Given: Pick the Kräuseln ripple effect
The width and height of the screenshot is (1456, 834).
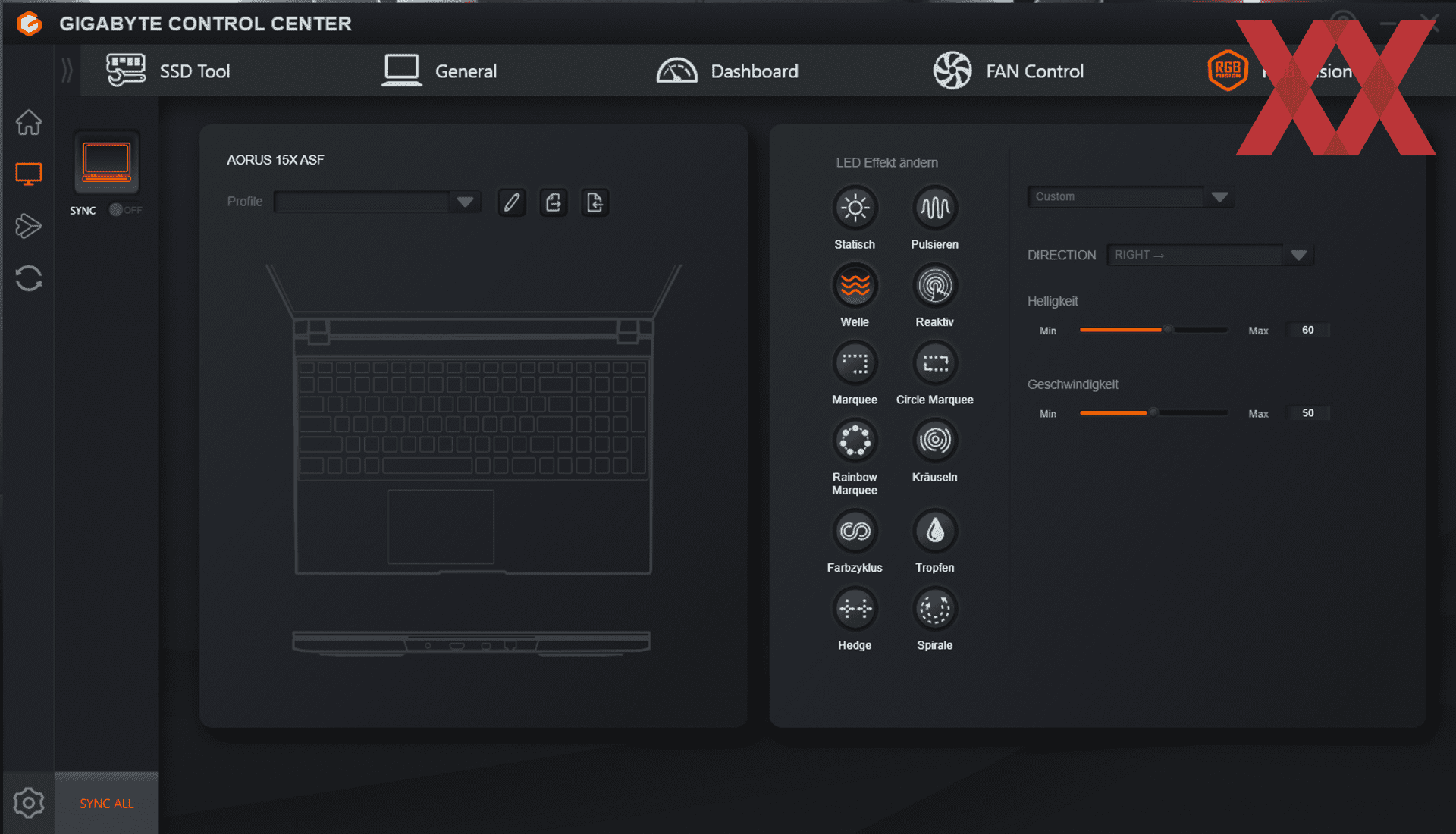Looking at the screenshot, I should point(934,441).
